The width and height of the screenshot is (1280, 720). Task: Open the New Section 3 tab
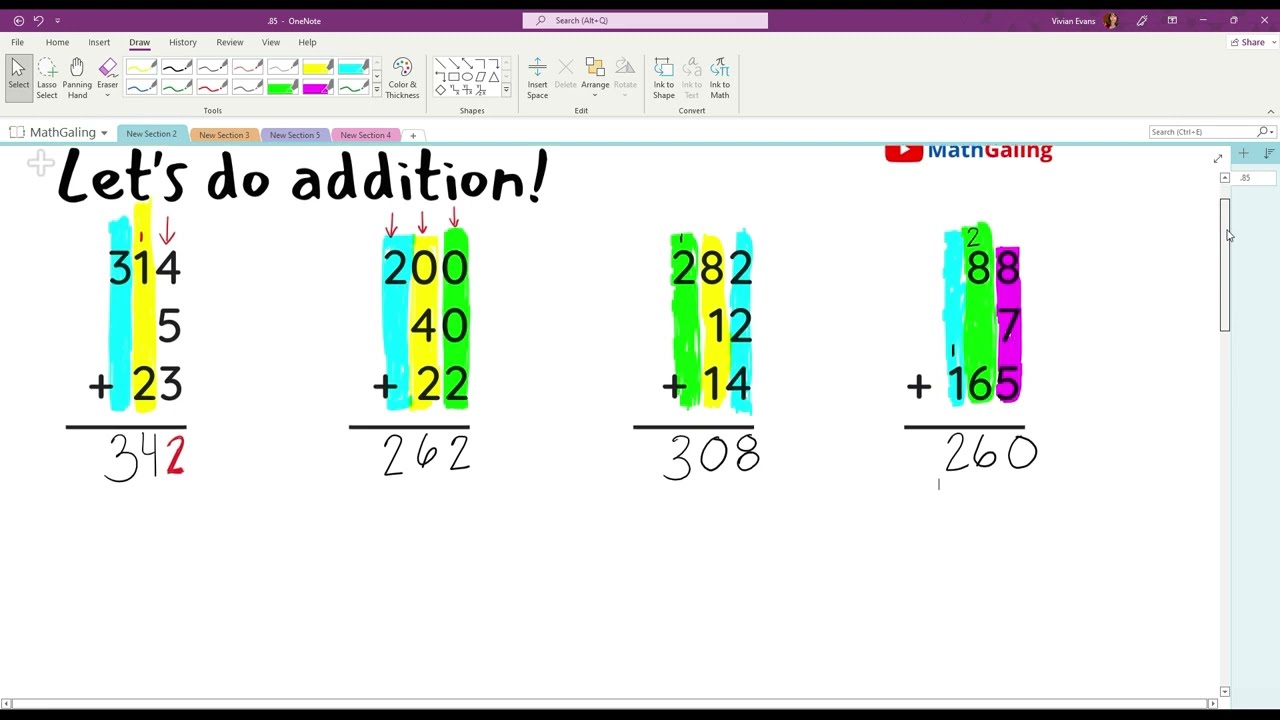[224, 135]
